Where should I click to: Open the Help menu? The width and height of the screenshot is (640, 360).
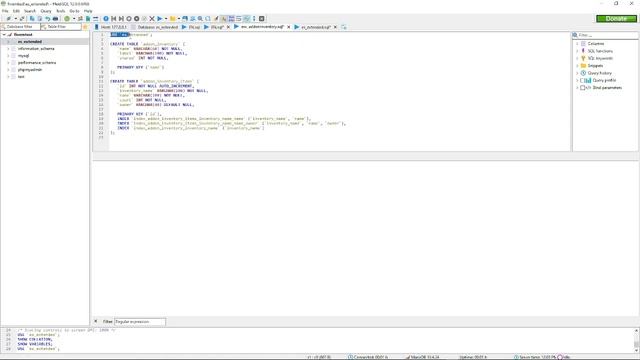coord(88,11)
